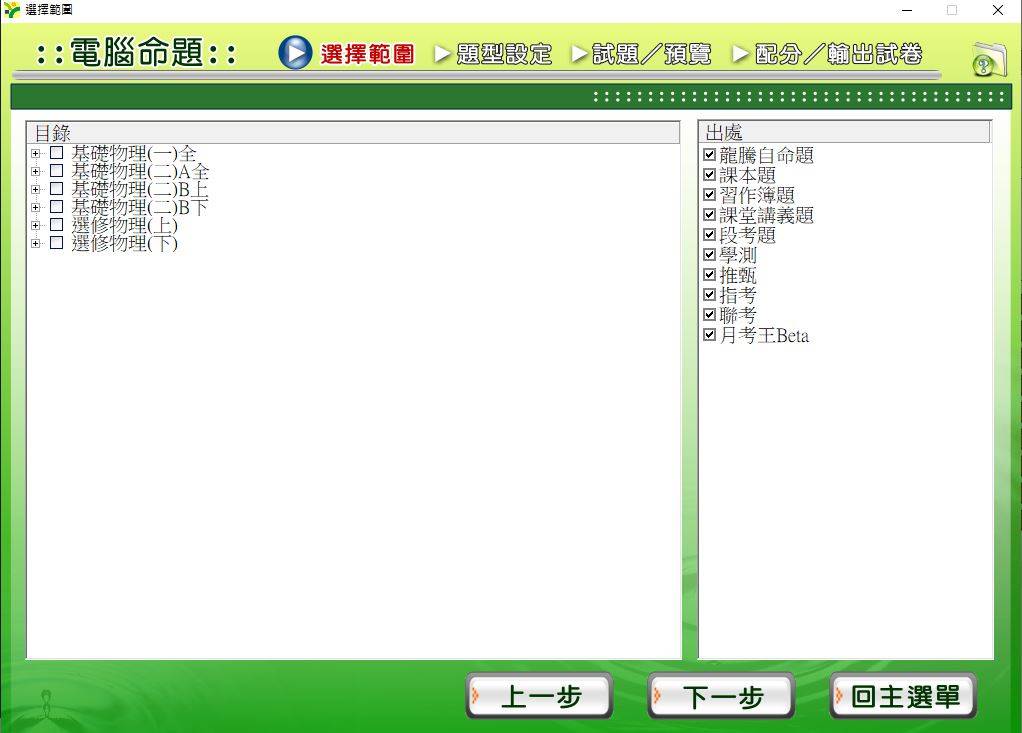Return via the 回主選單 button

pyautogui.click(x=903, y=696)
